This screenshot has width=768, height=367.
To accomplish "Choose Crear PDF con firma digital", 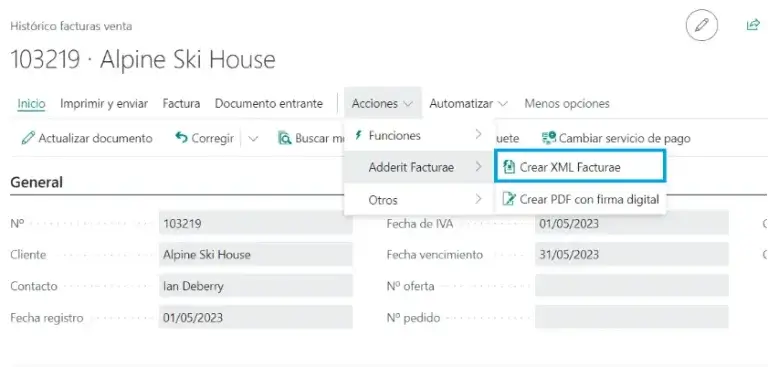I will click(580, 199).
